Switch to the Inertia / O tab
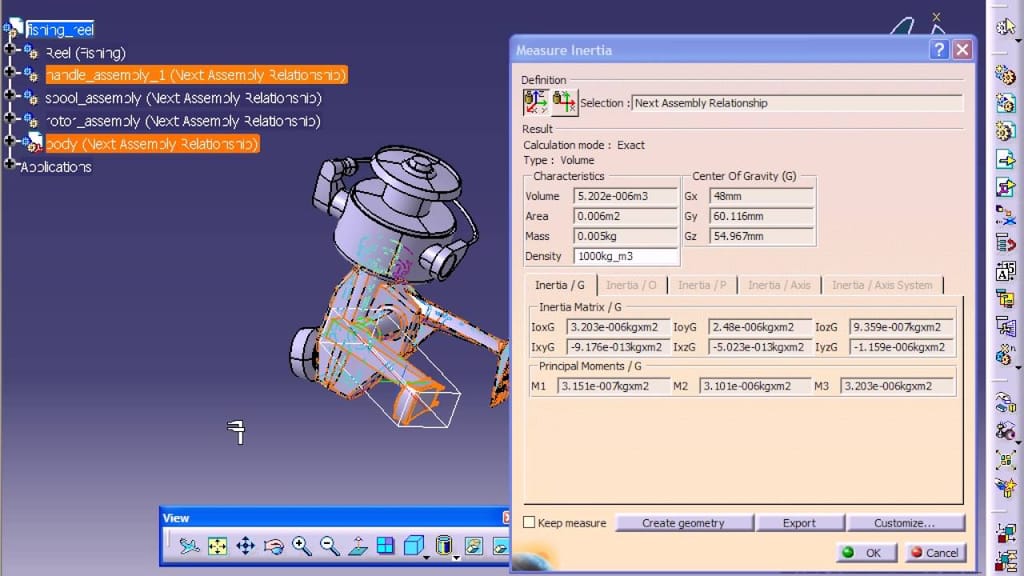 (x=633, y=285)
